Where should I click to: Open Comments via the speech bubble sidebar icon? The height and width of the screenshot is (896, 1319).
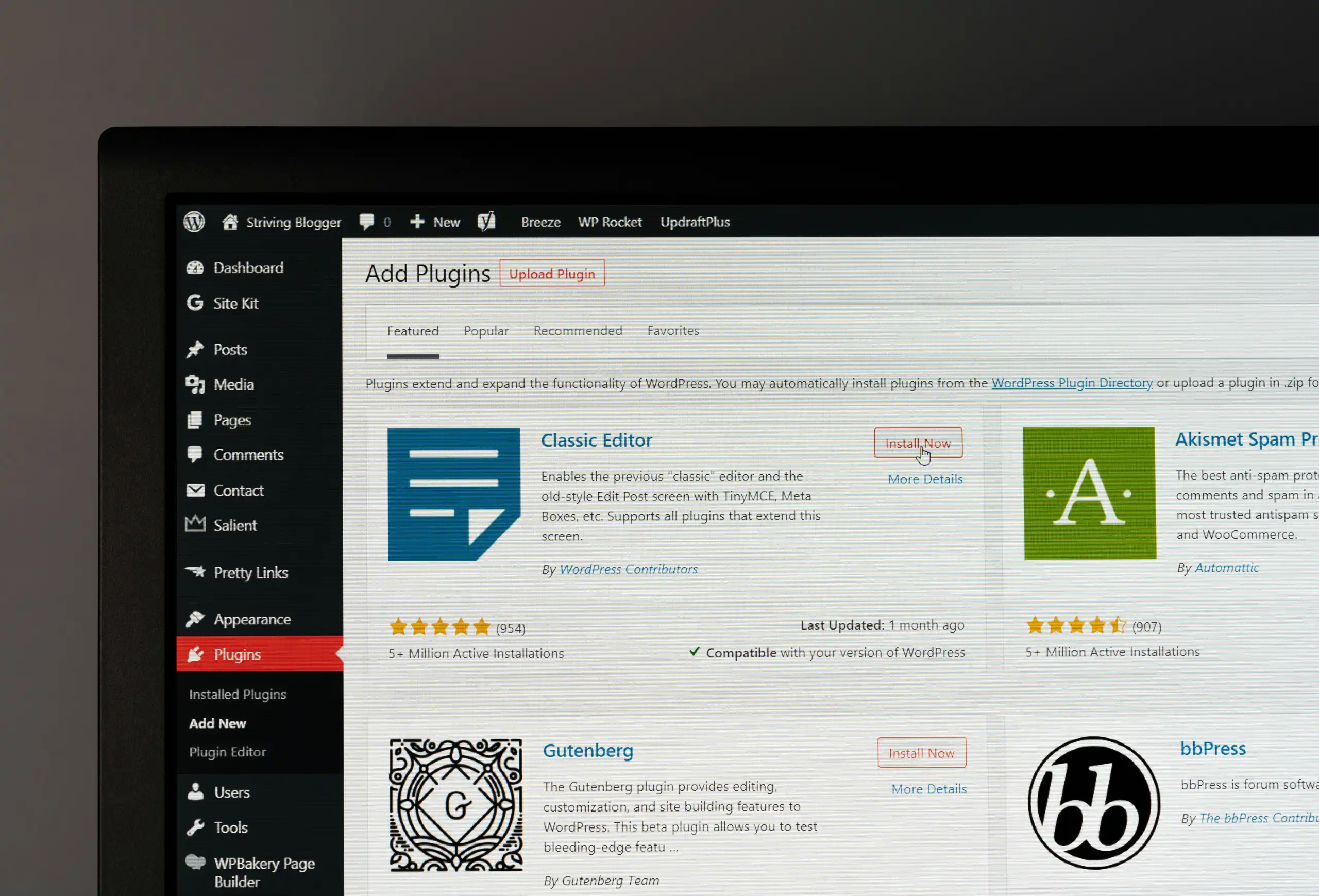(195, 454)
